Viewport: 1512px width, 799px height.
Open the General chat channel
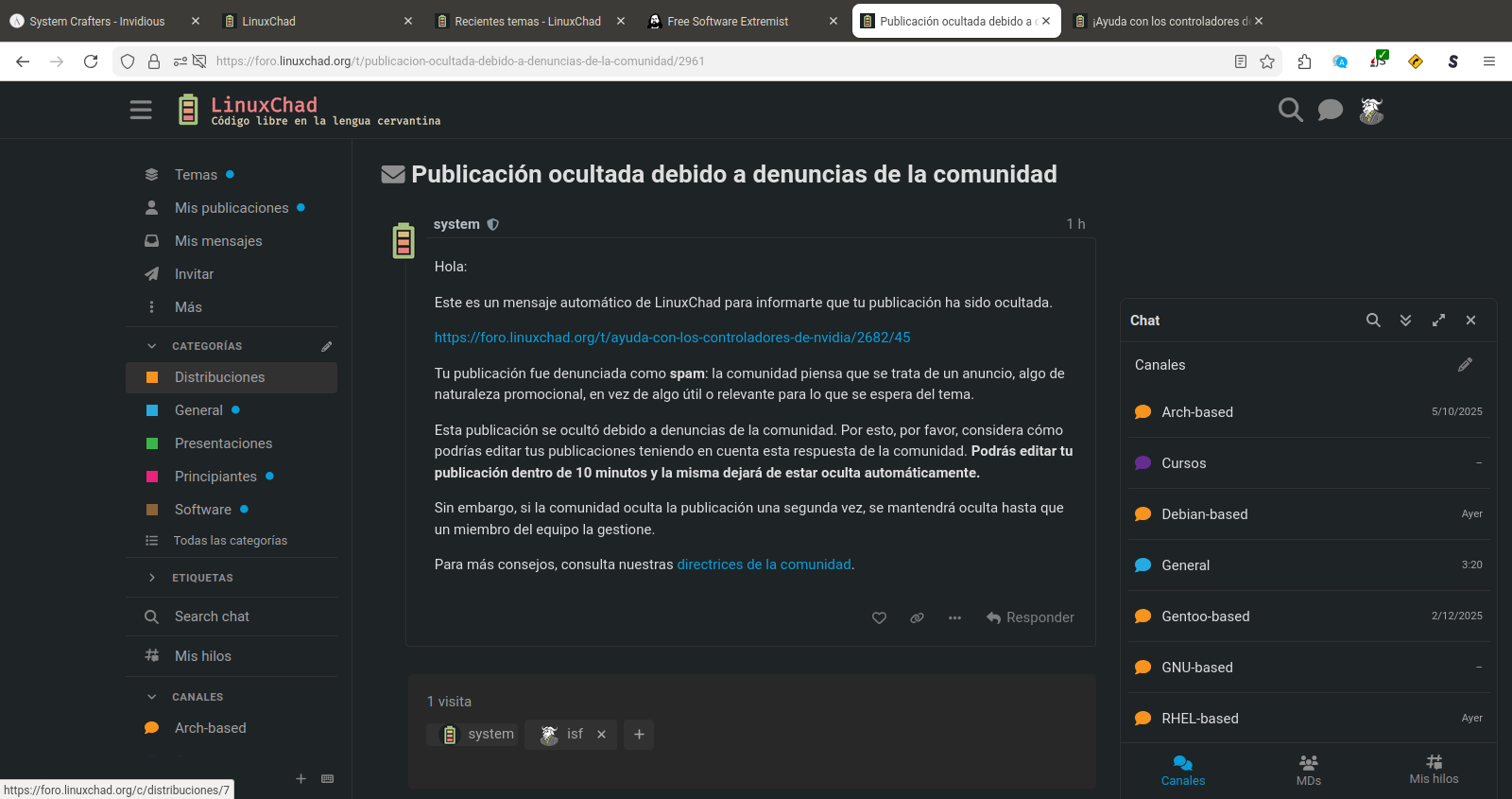point(1309,565)
